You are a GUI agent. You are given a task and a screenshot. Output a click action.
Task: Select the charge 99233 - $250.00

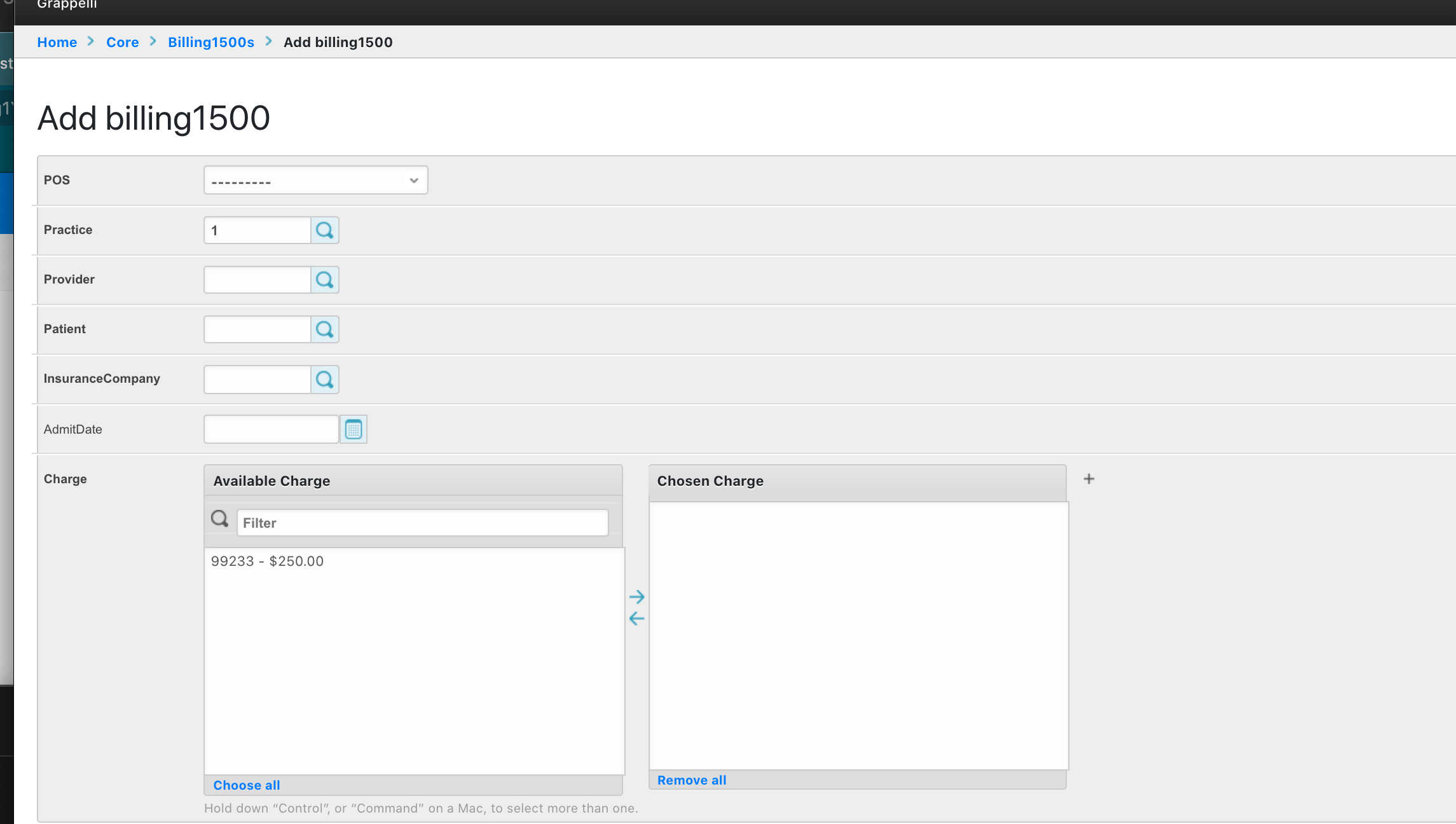coord(267,561)
